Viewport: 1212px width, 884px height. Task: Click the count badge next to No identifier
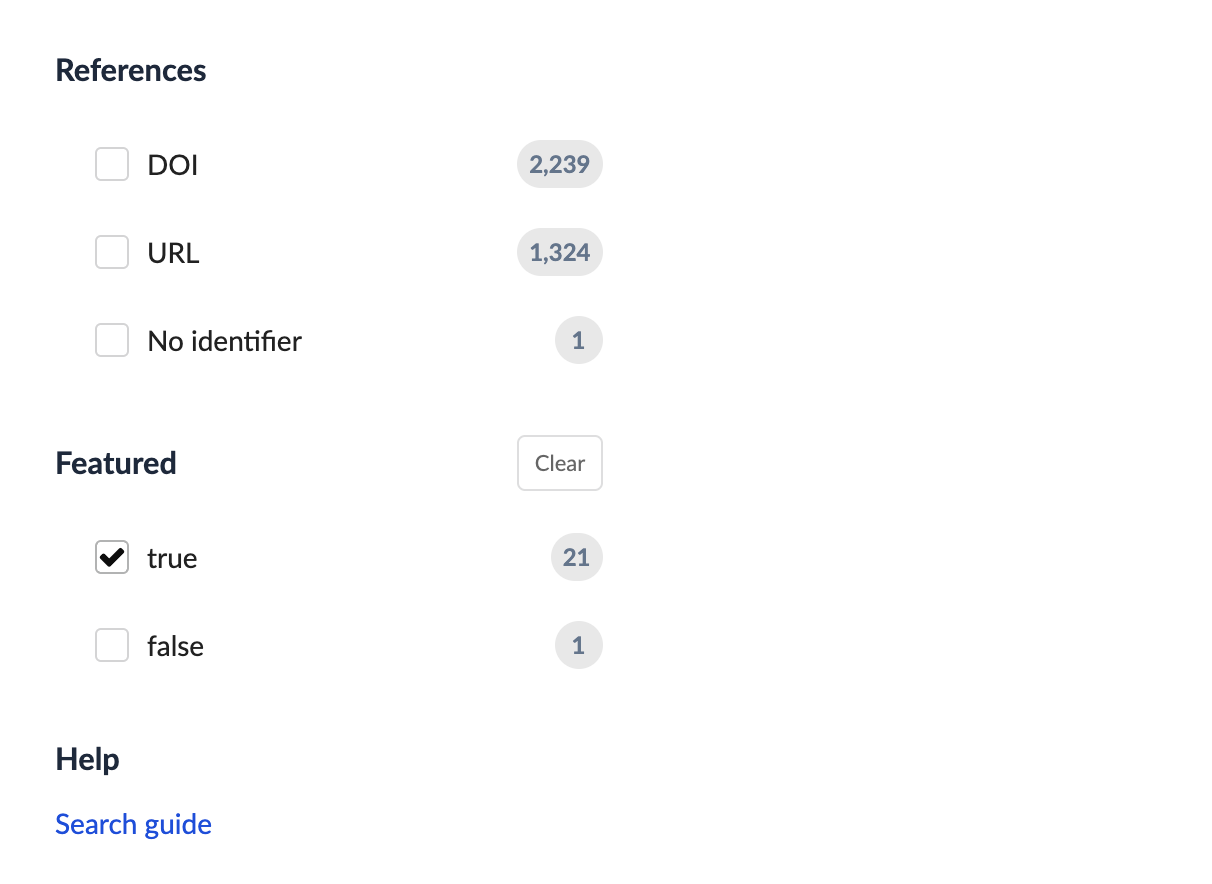[x=578, y=340]
